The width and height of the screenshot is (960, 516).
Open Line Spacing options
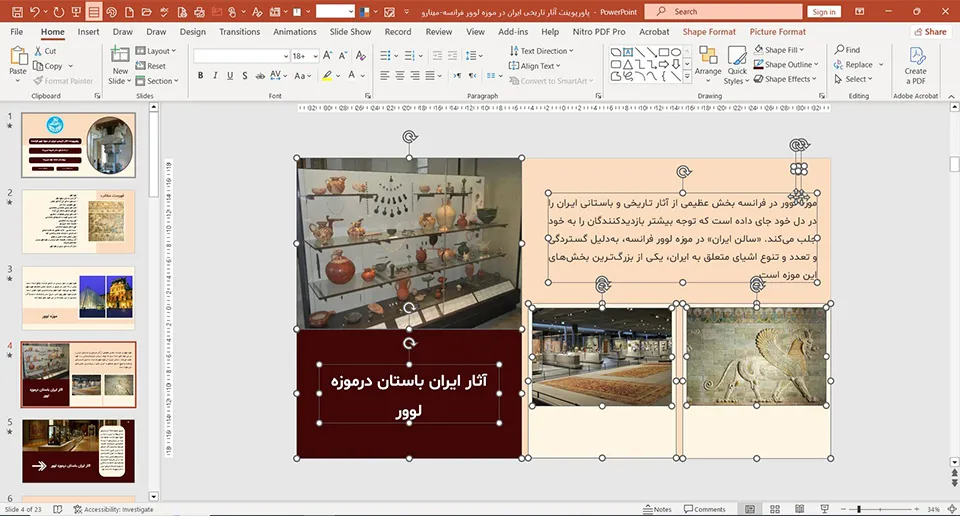[x=474, y=56]
